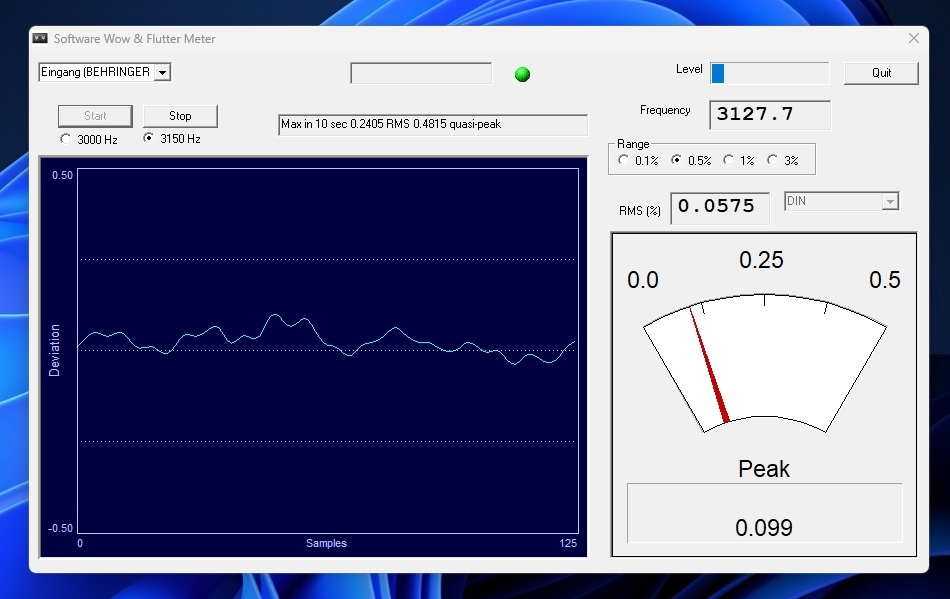Click the Start button

coord(95,116)
